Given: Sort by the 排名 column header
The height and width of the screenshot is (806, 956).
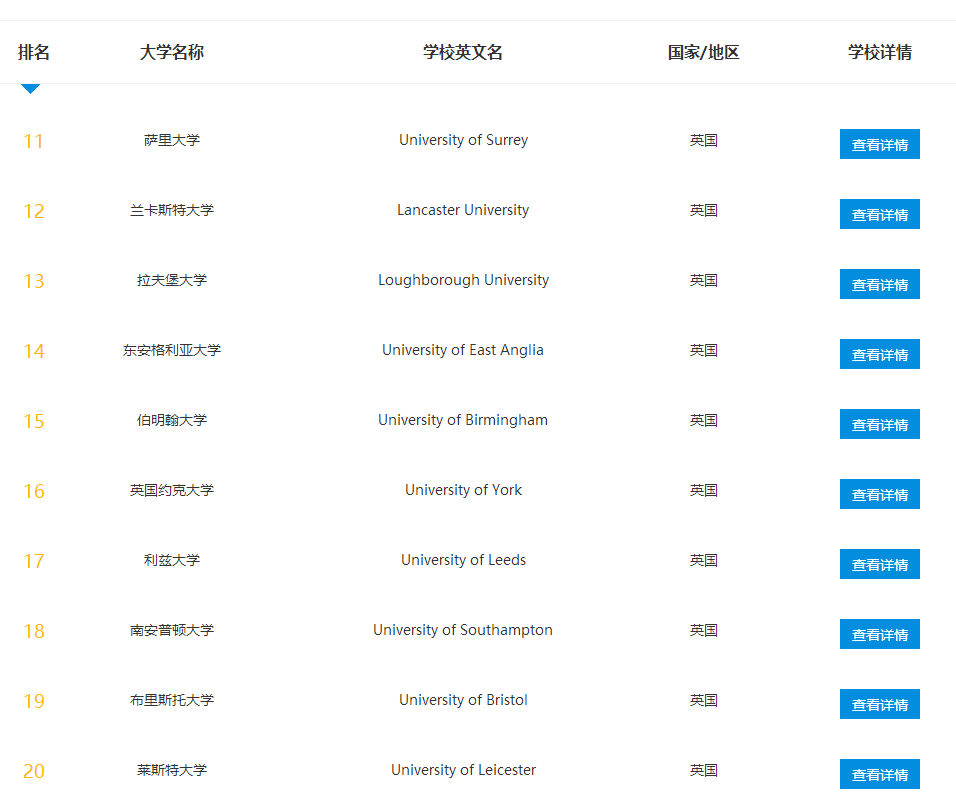Looking at the screenshot, I should [34, 52].
